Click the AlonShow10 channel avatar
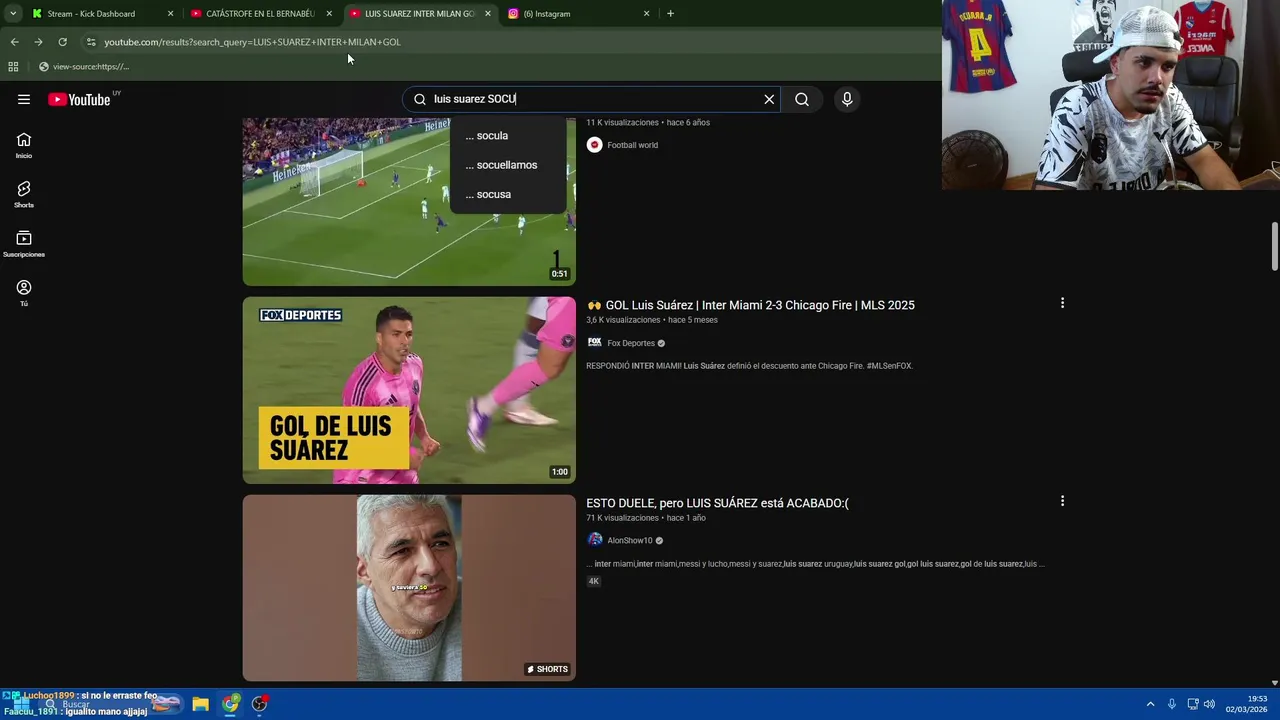Viewport: 1280px width, 720px height. 594,540
